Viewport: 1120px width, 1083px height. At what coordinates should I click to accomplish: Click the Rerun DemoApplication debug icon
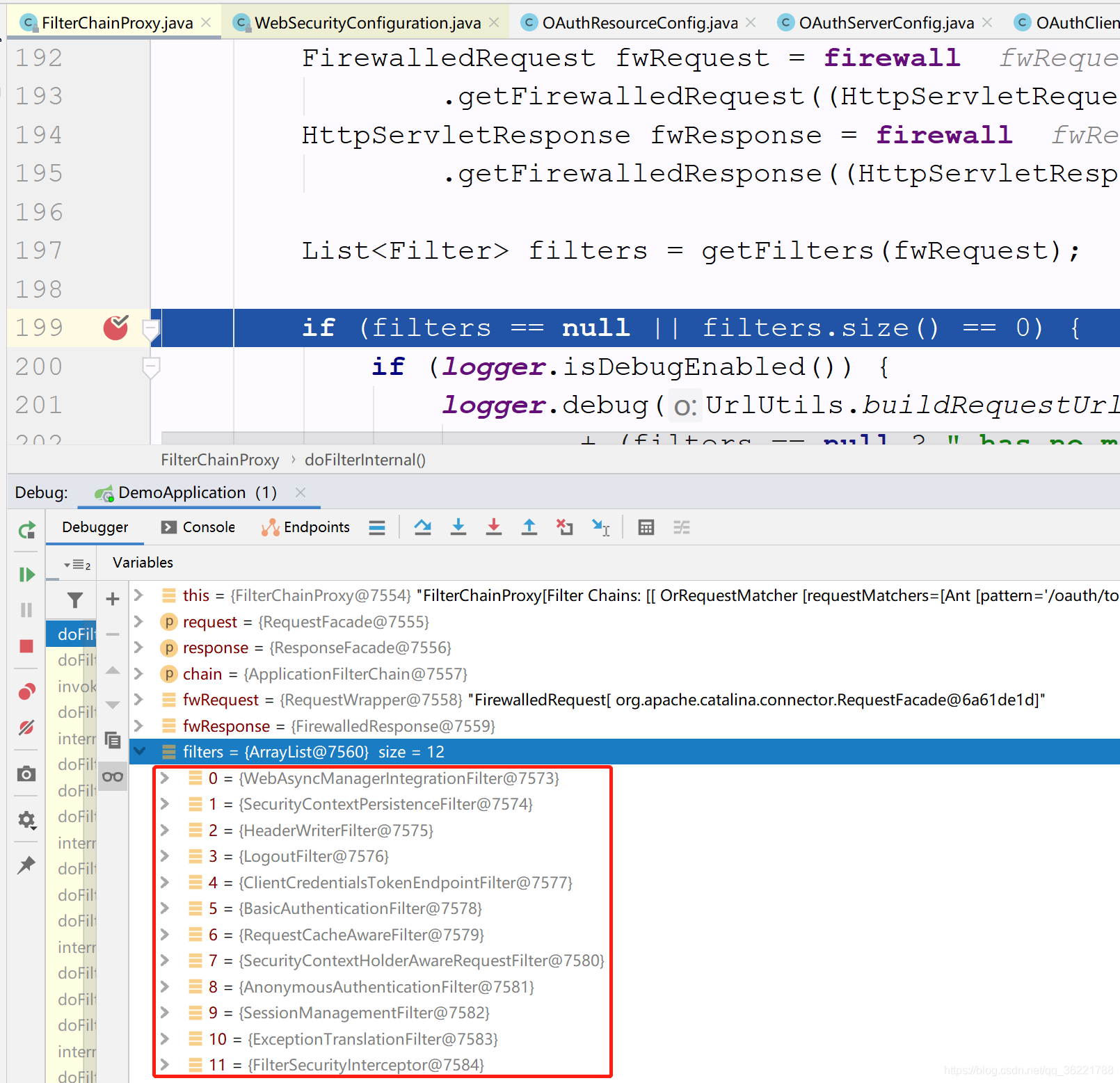[26, 531]
